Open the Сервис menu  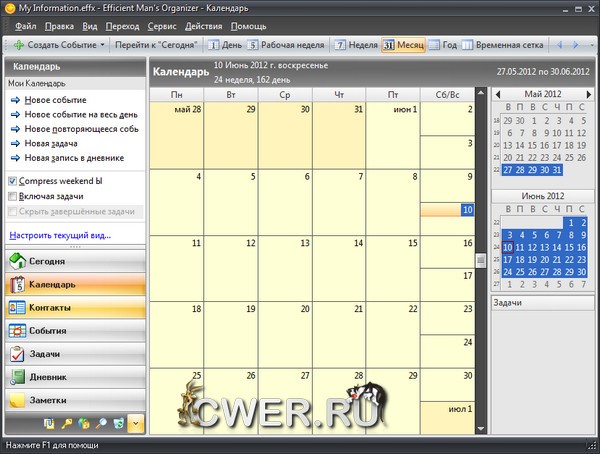[x=162, y=26]
